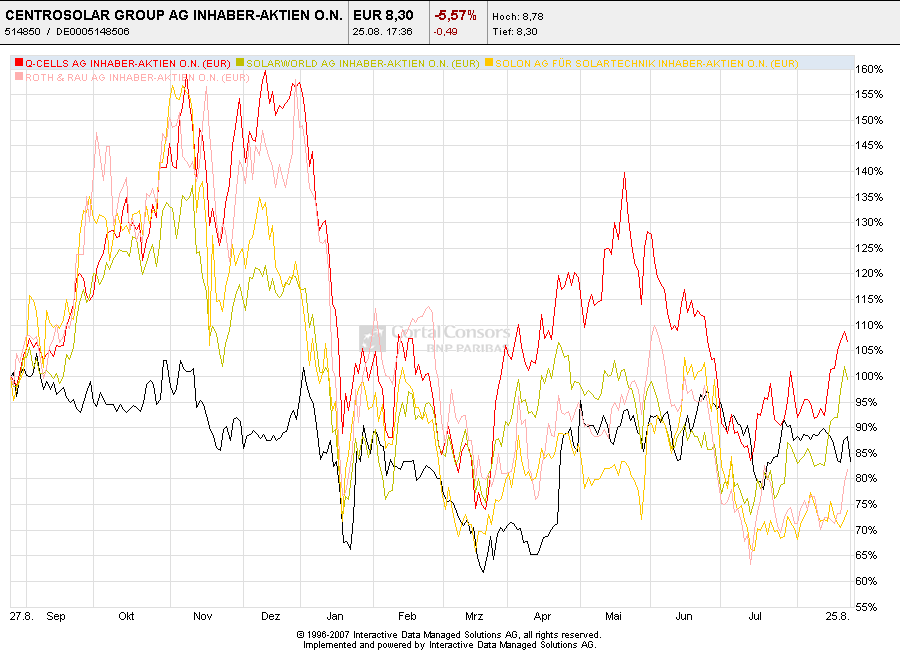Click the orange Solon legend color swatch
Viewport: 900px width, 650px height.
tap(489, 63)
